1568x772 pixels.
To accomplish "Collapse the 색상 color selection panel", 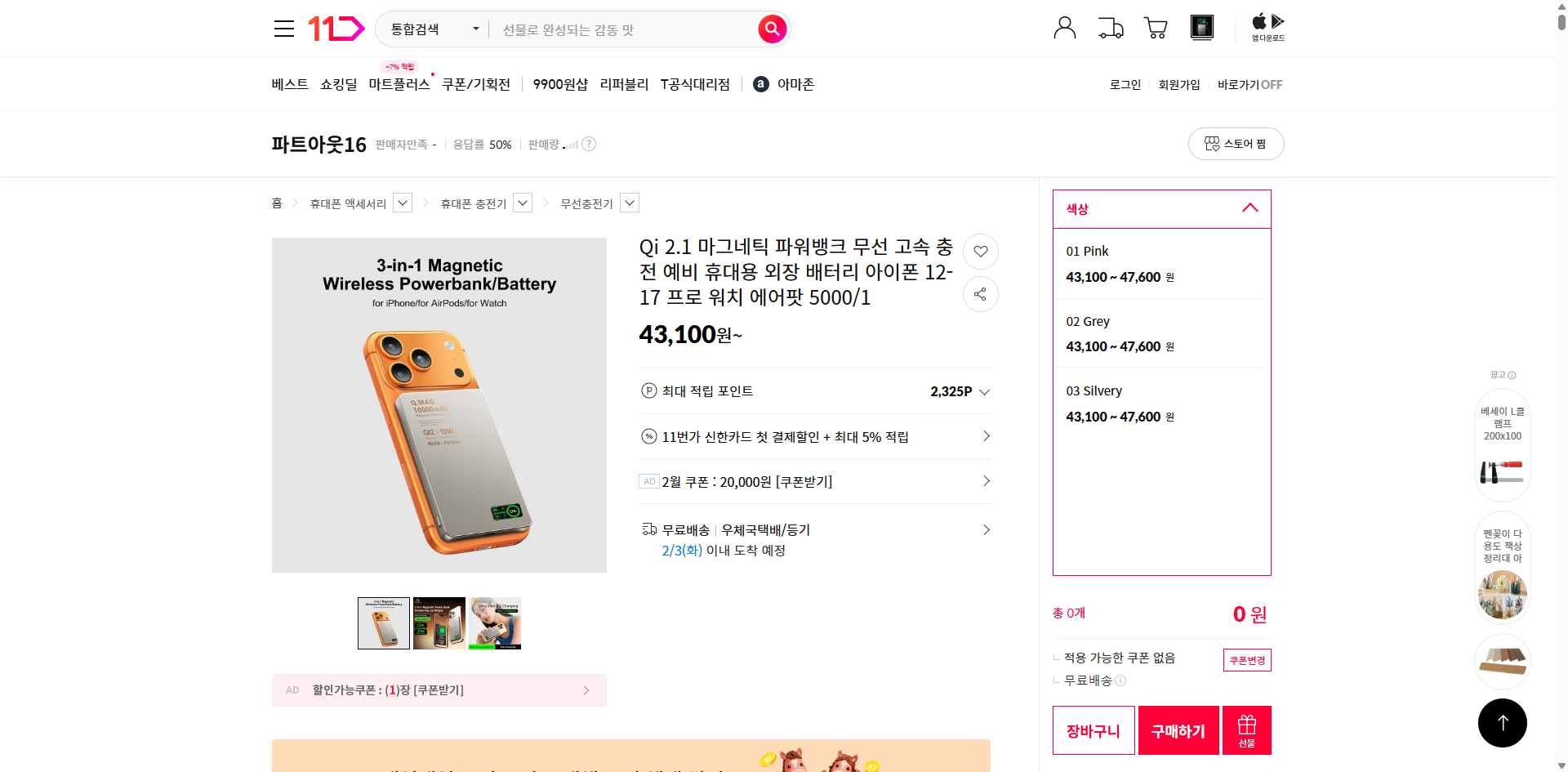I will pyautogui.click(x=1249, y=208).
